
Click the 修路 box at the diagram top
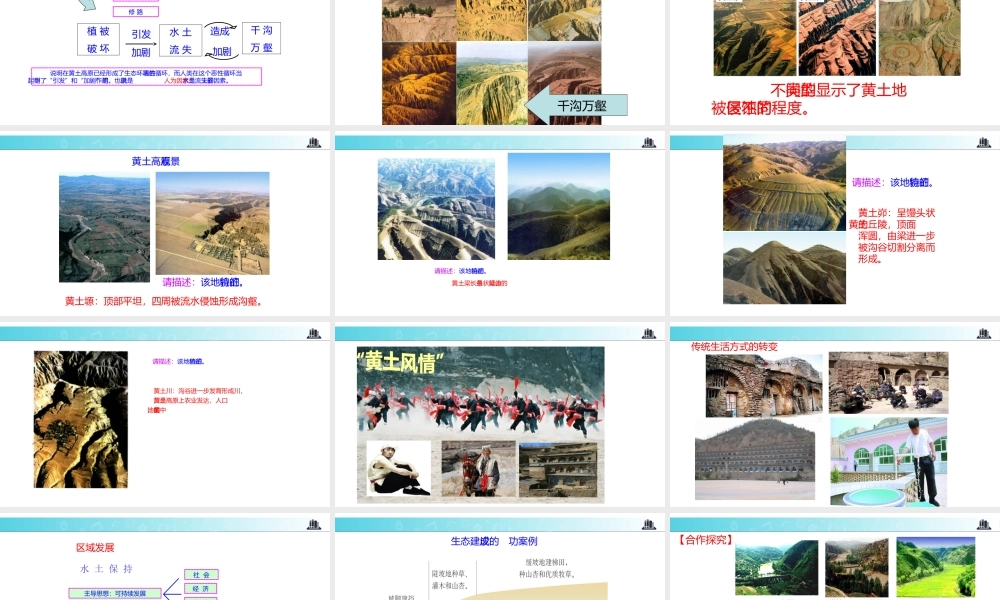(x=136, y=11)
